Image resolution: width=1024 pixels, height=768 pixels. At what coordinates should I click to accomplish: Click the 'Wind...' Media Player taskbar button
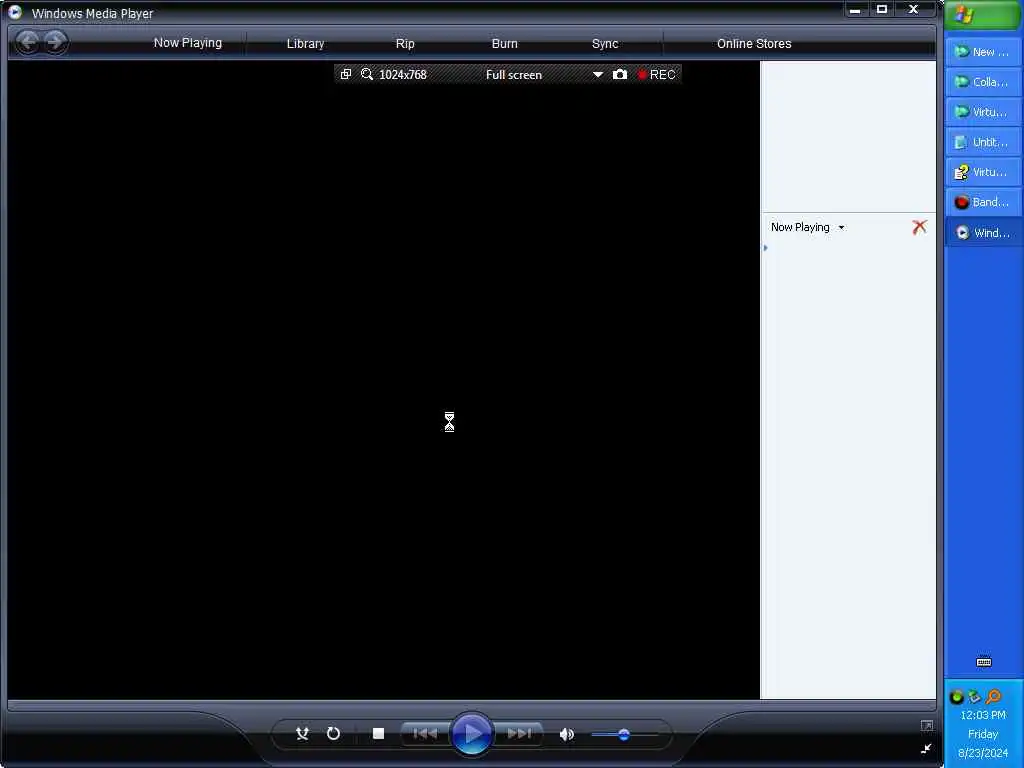983,232
